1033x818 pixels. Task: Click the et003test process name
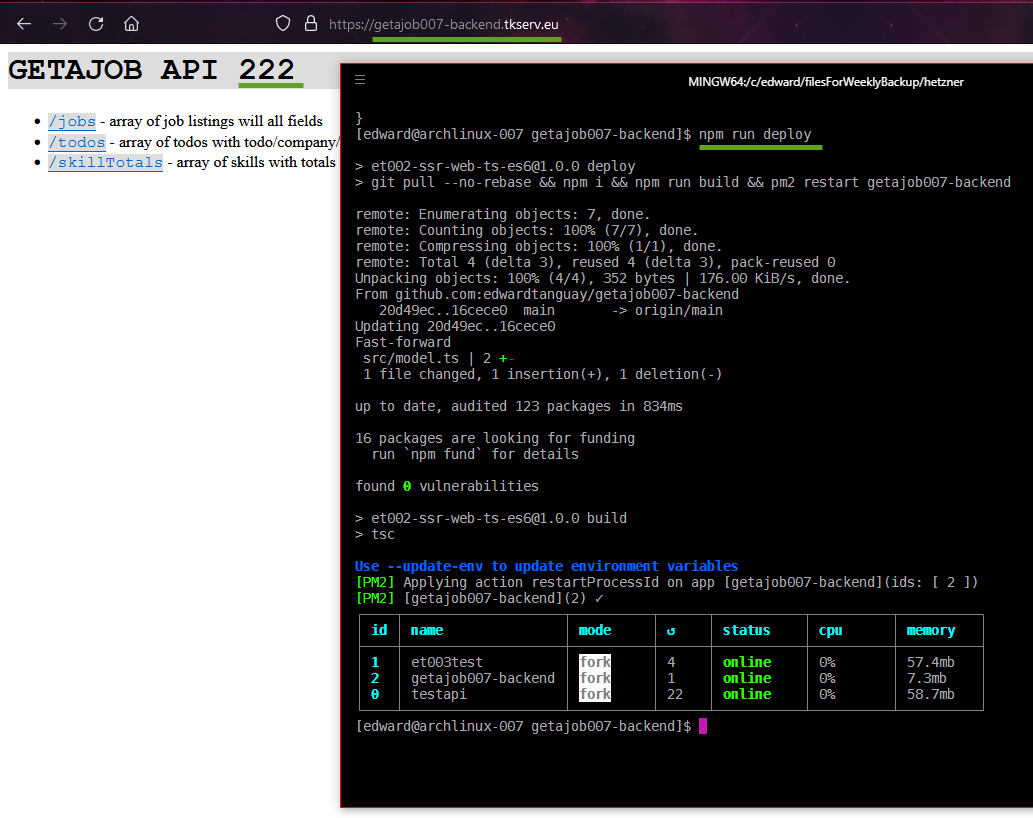pos(446,662)
